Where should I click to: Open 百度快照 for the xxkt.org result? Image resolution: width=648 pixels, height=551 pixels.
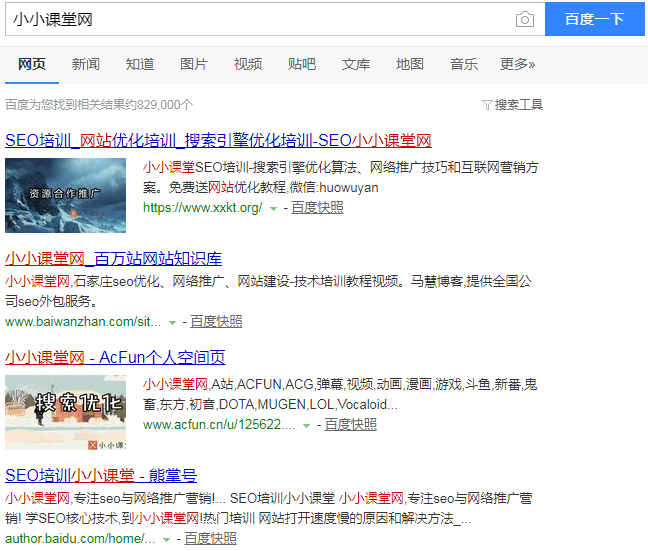pos(317,208)
